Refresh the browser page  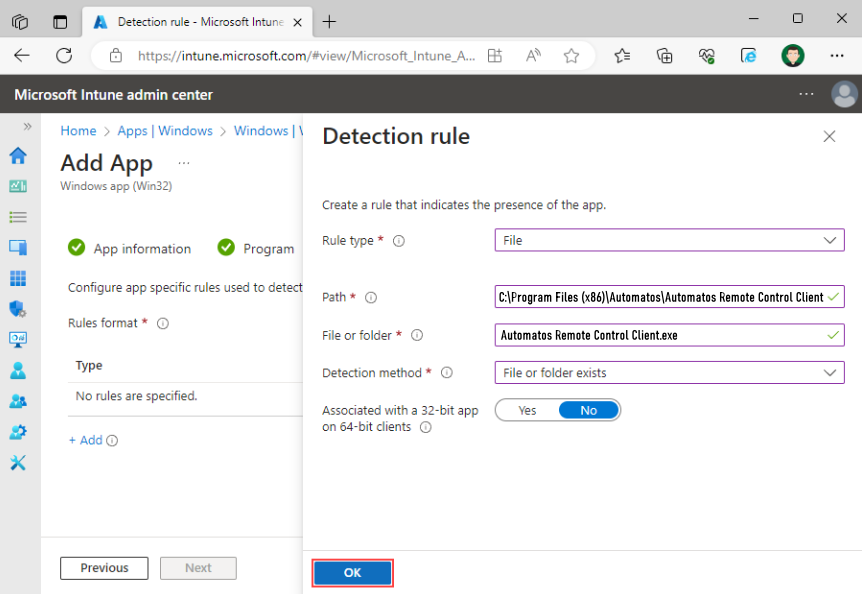(64, 55)
